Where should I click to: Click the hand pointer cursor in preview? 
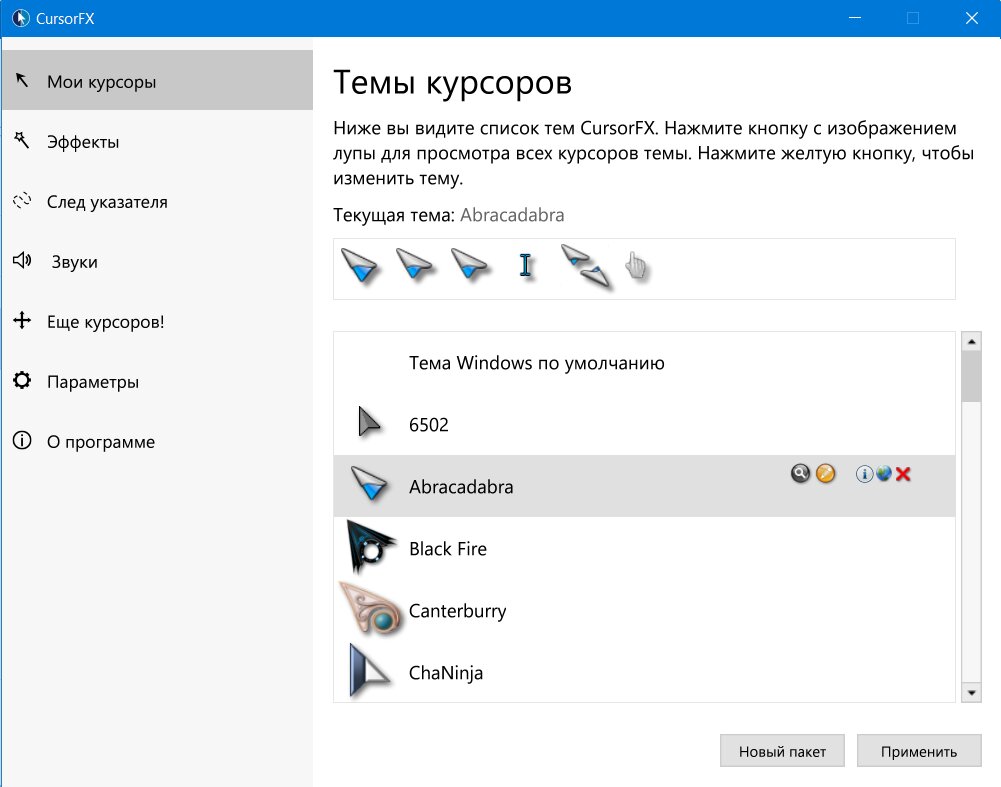(x=636, y=266)
